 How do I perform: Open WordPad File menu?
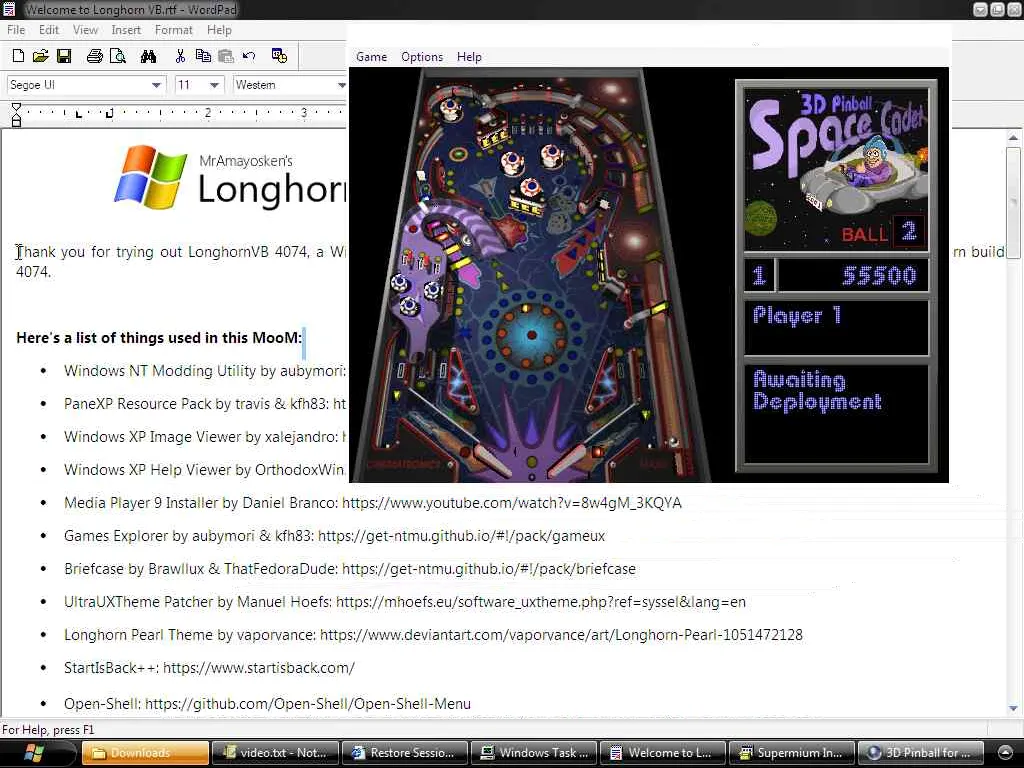coord(16,30)
